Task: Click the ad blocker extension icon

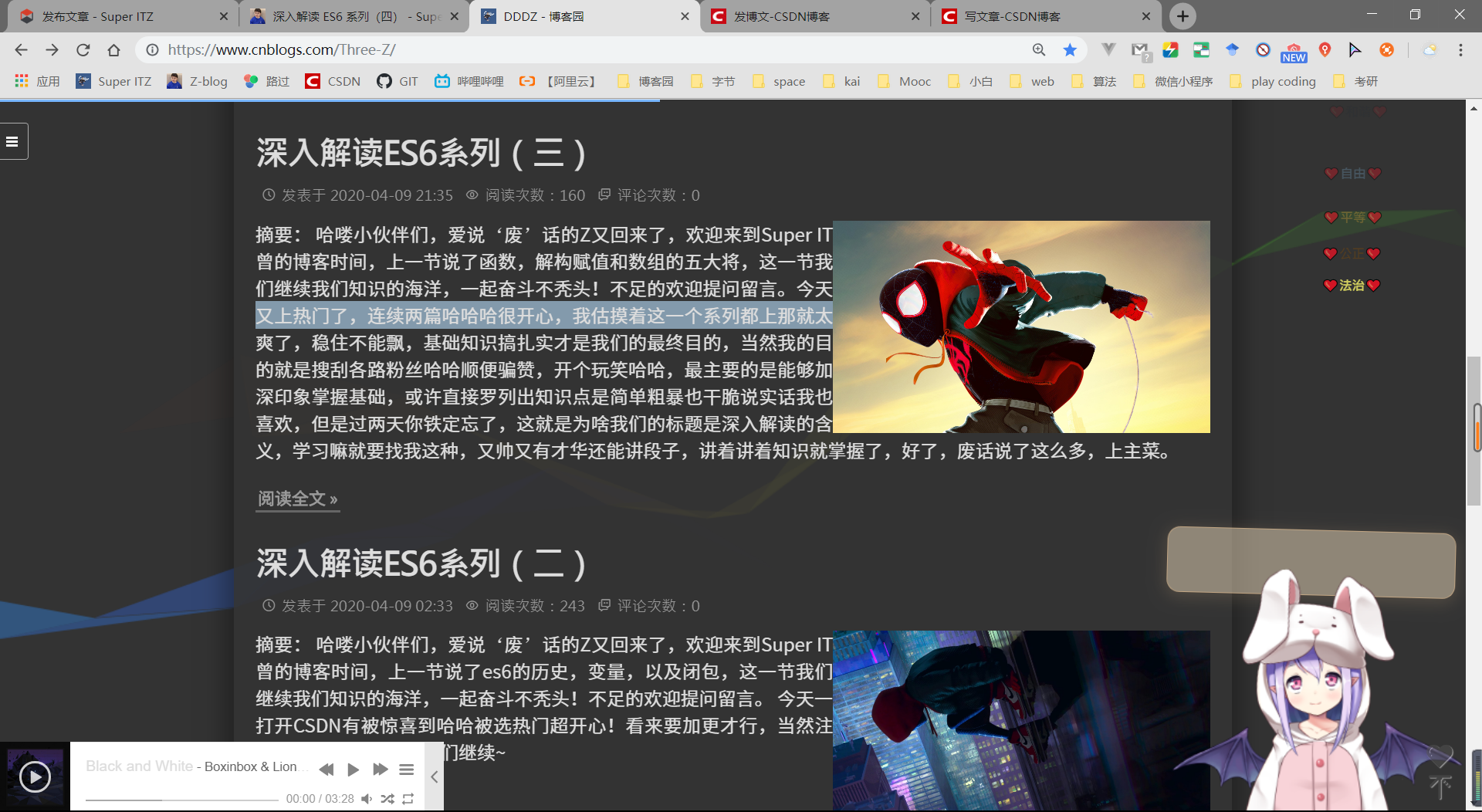Action: tap(1262, 50)
